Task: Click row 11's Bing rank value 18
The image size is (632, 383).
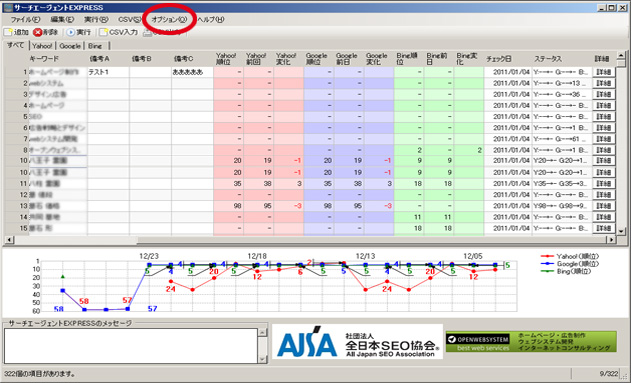Action: click(418, 183)
